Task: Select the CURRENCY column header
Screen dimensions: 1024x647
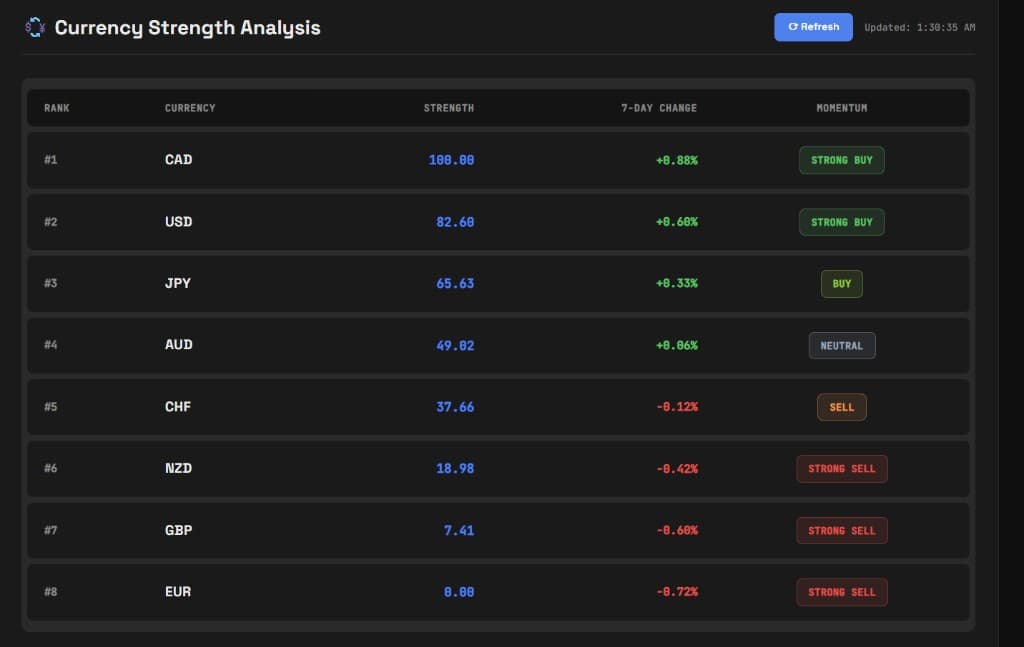Action: (190, 108)
